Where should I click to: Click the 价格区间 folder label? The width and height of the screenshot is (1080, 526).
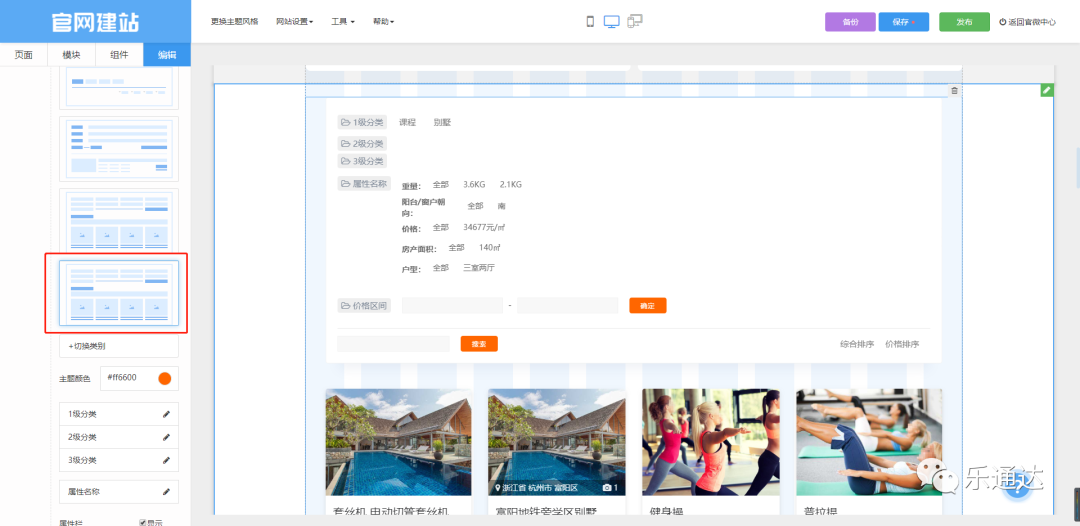point(364,306)
